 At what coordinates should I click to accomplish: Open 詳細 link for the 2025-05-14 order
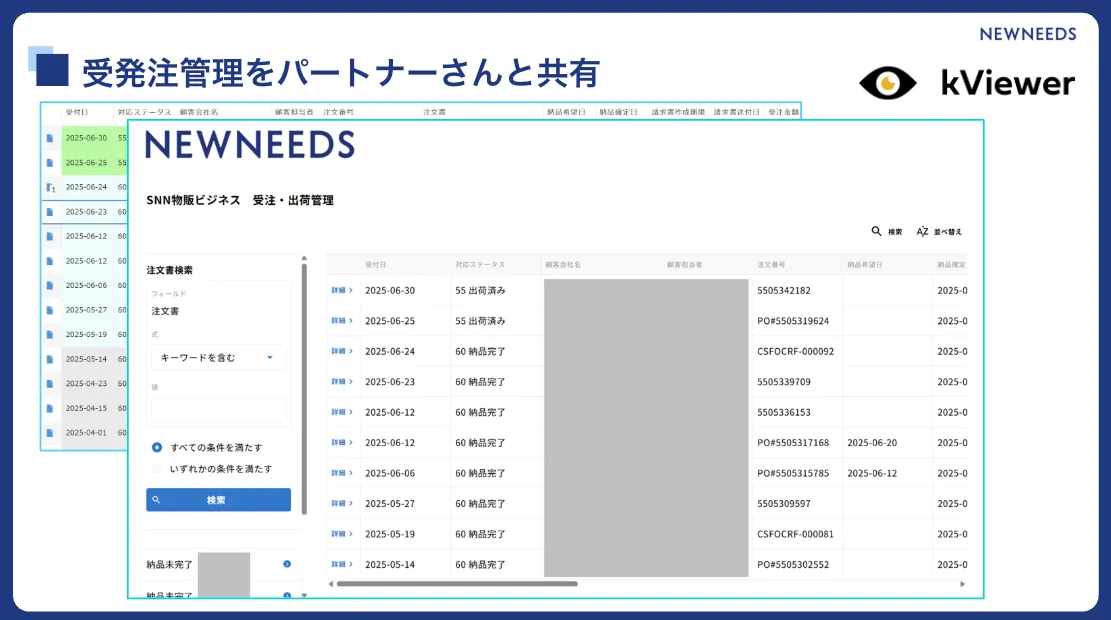click(x=342, y=564)
